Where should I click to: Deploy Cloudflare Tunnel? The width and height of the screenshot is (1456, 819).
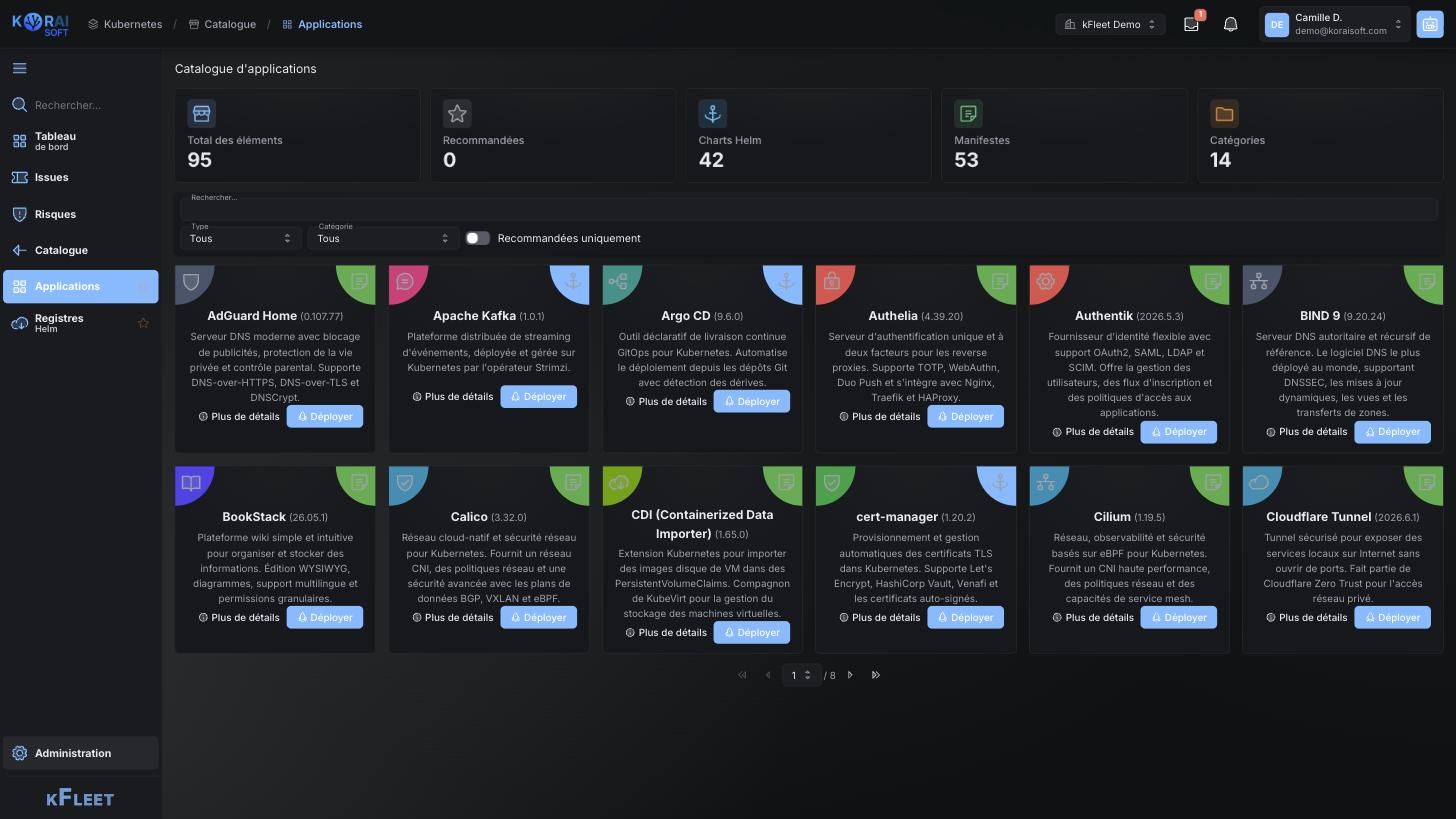pyautogui.click(x=1393, y=618)
